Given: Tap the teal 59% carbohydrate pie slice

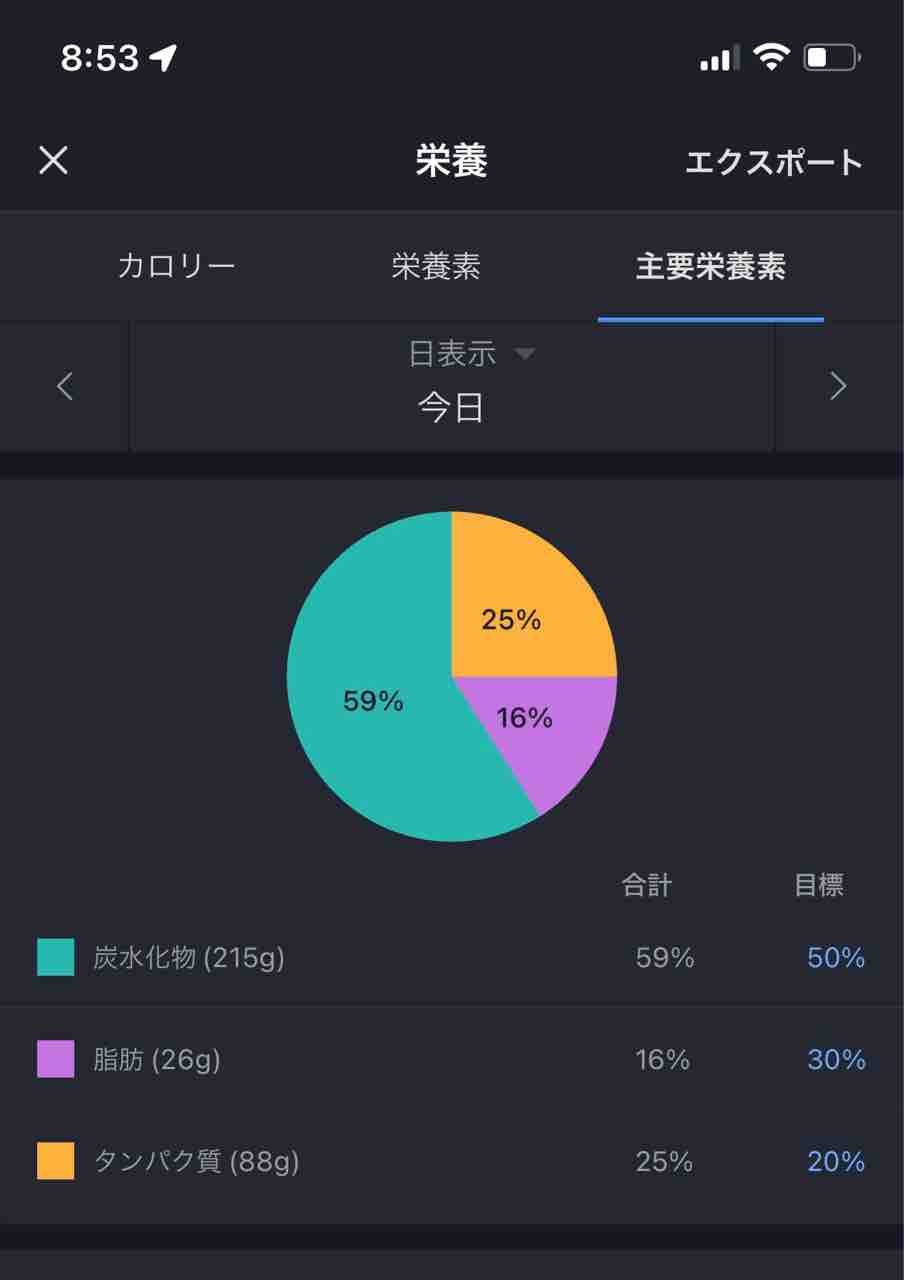Looking at the screenshot, I should (x=372, y=702).
